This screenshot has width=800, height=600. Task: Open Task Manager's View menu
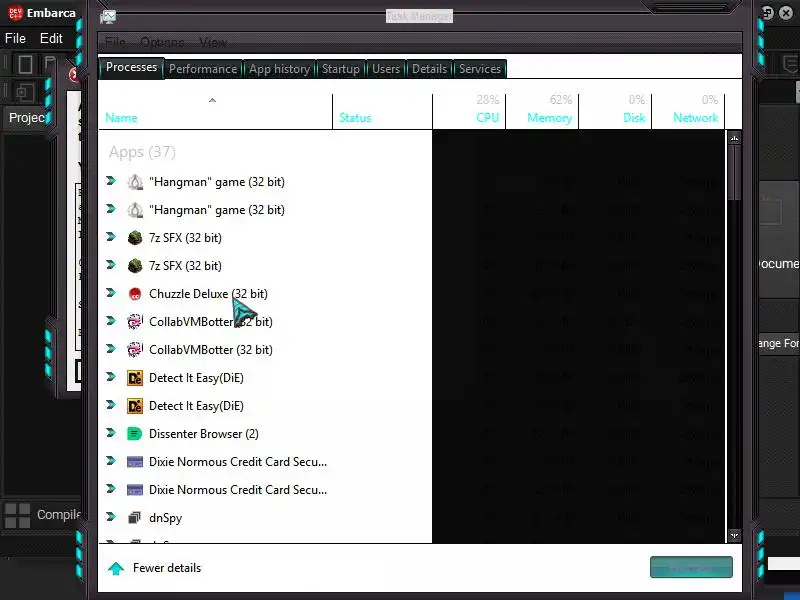213,42
